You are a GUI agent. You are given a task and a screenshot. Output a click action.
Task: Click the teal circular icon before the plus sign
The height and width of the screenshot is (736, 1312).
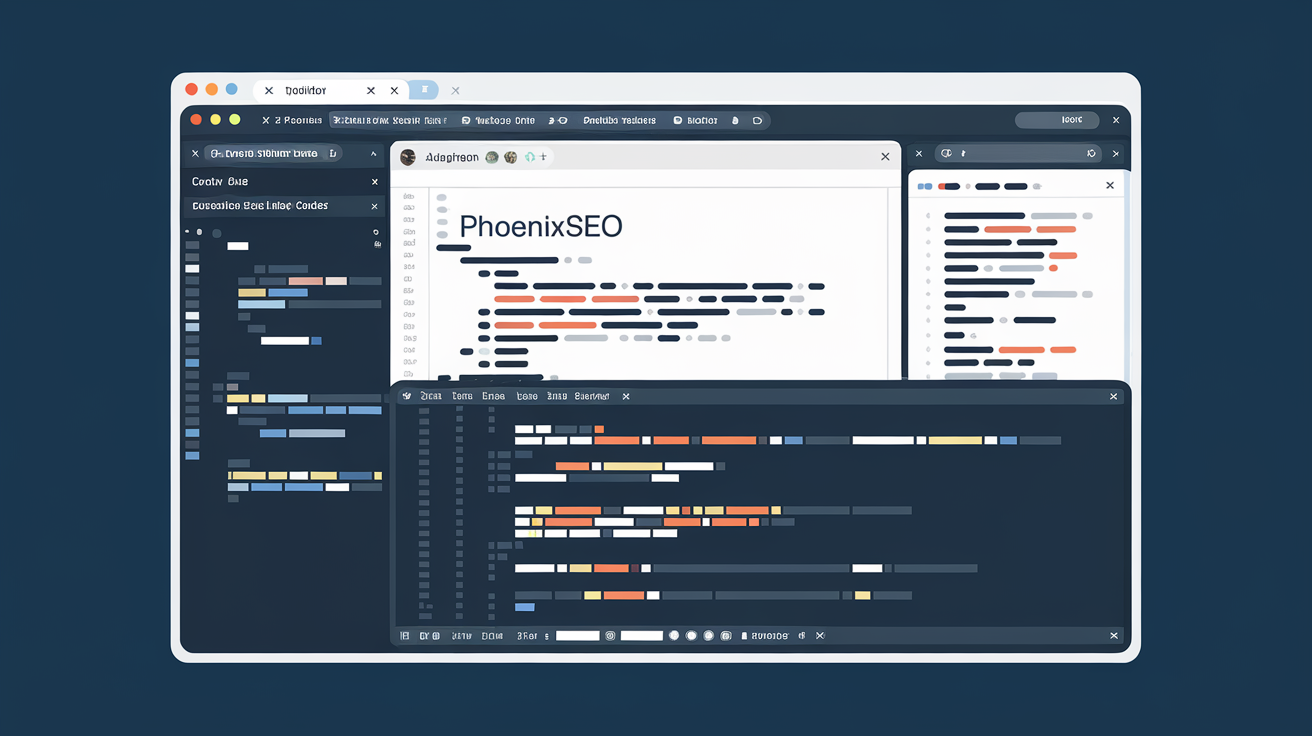[529, 157]
